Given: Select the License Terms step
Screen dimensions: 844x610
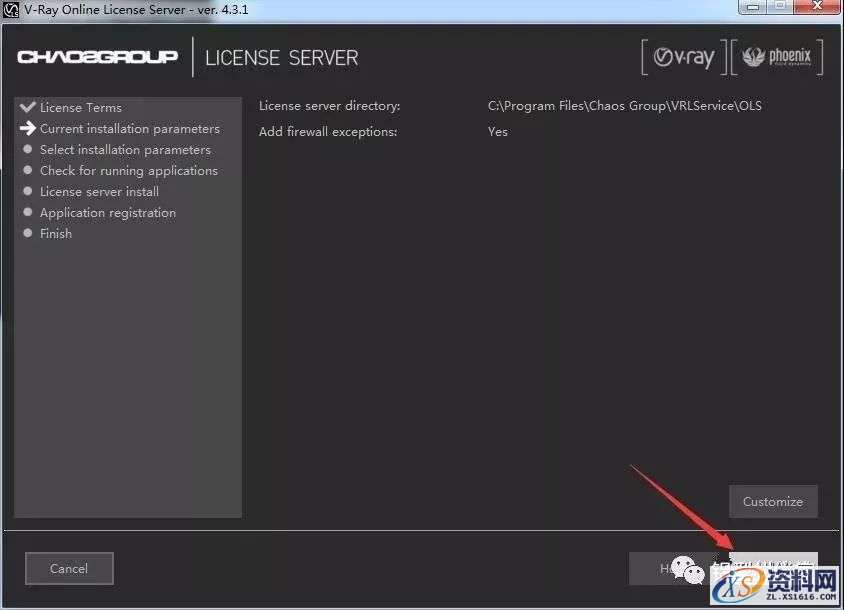Looking at the screenshot, I should click(80, 107).
